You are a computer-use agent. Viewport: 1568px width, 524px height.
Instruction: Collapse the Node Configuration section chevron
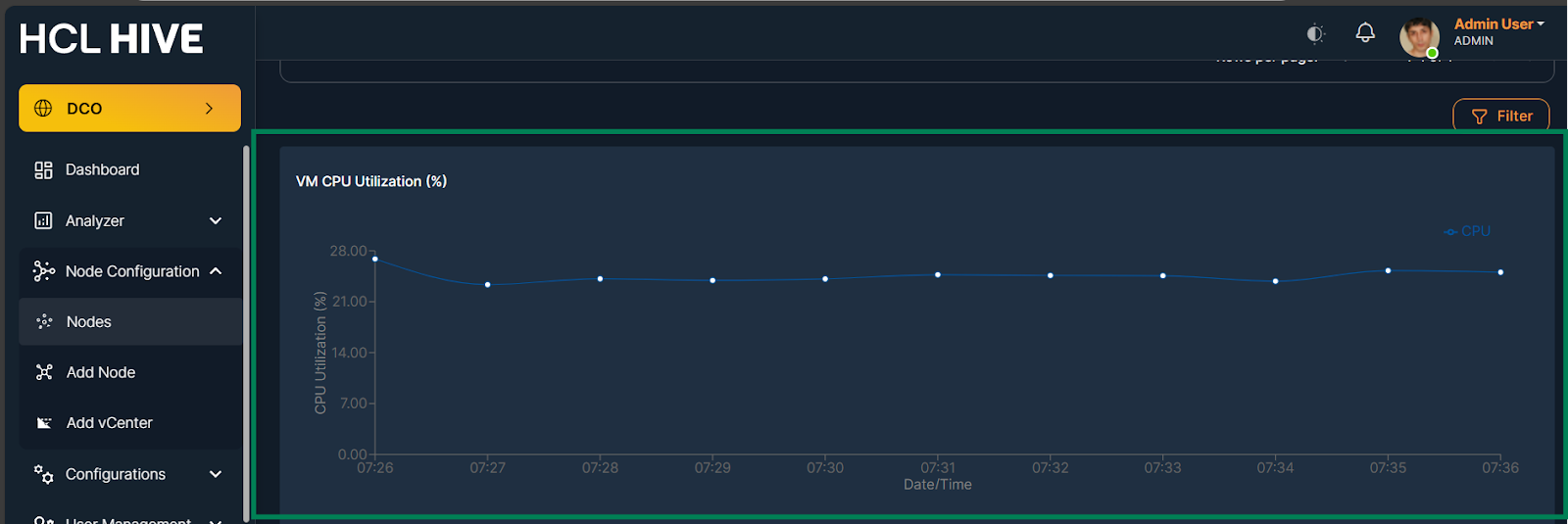tap(216, 271)
